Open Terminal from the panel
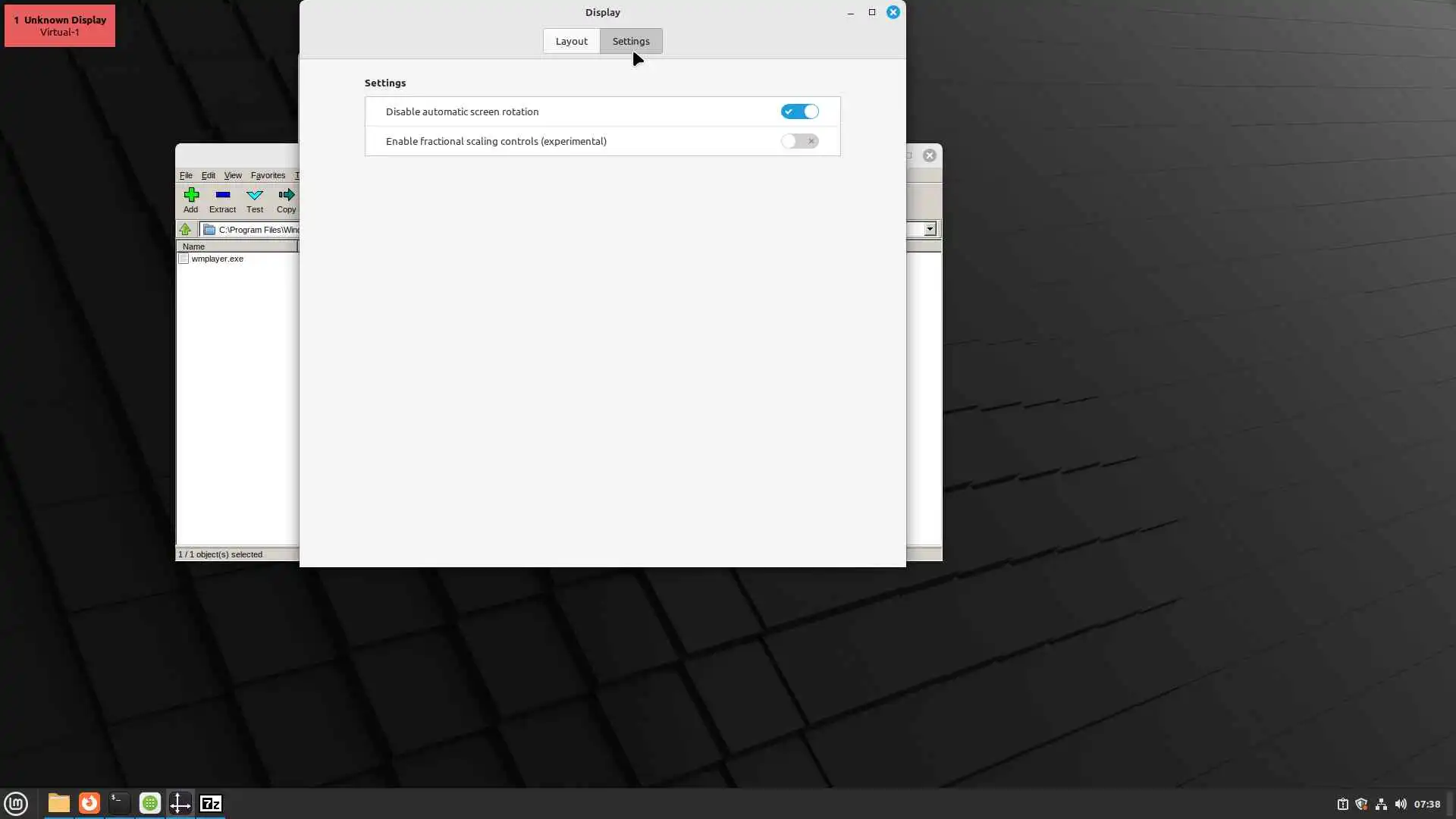The height and width of the screenshot is (819, 1456). pyautogui.click(x=119, y=803)
